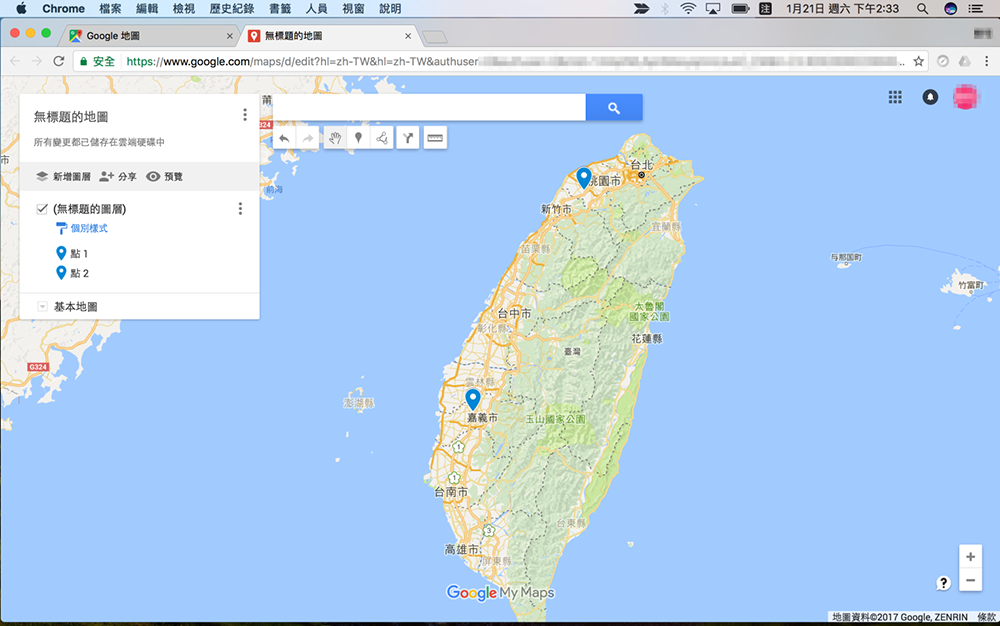Click 預覽 preview button

coord(165,177)
